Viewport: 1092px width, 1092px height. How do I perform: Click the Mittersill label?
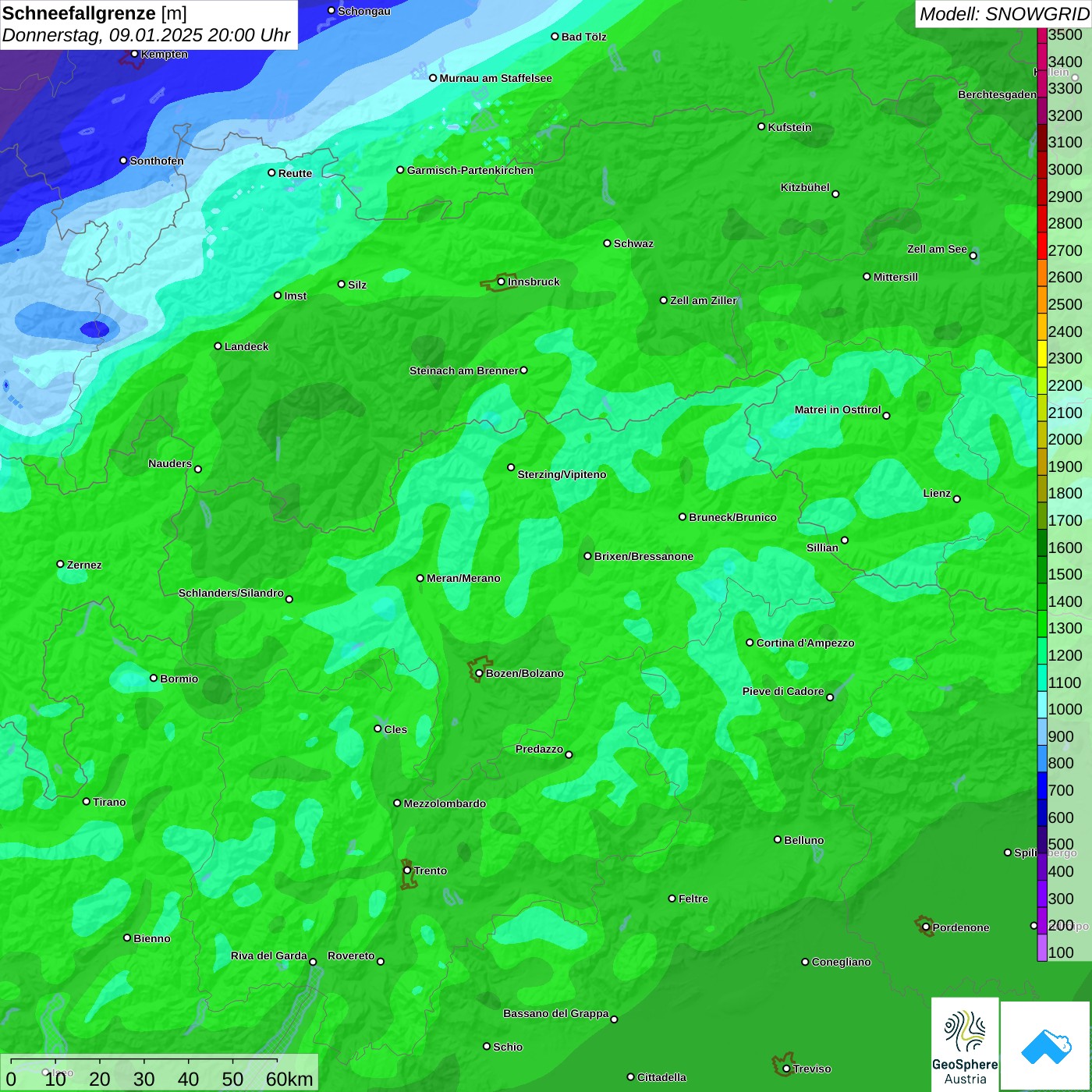point(895,277)
